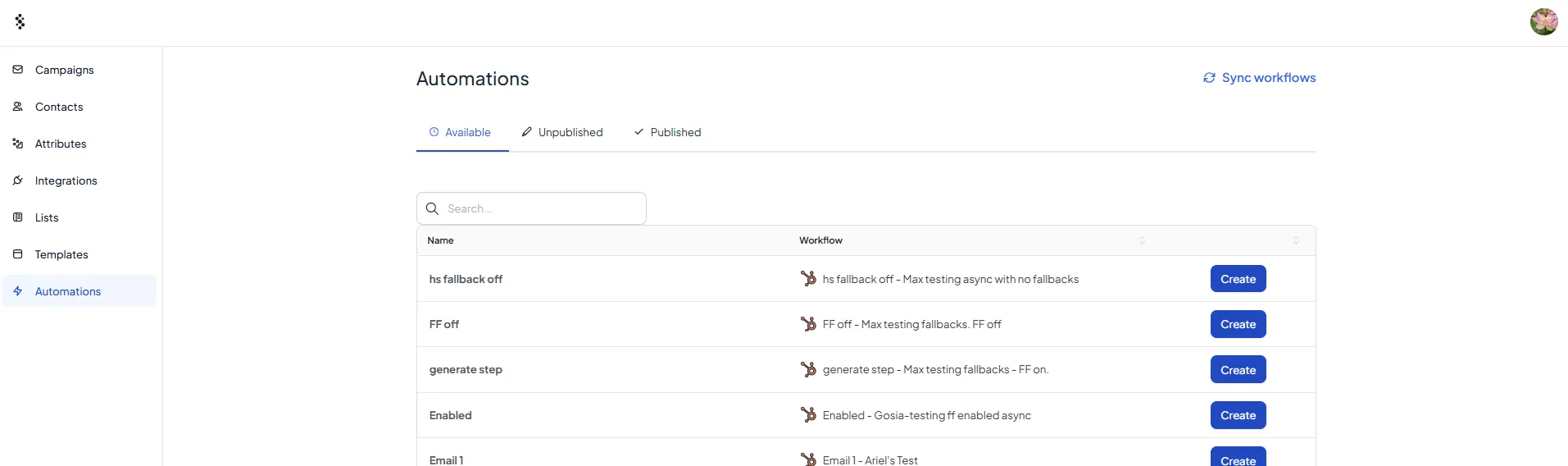Image resolution: width=1568 pixels, height=466 pixels.
Task: Open Campaigns in the sidebar
Action: point(79,70)
